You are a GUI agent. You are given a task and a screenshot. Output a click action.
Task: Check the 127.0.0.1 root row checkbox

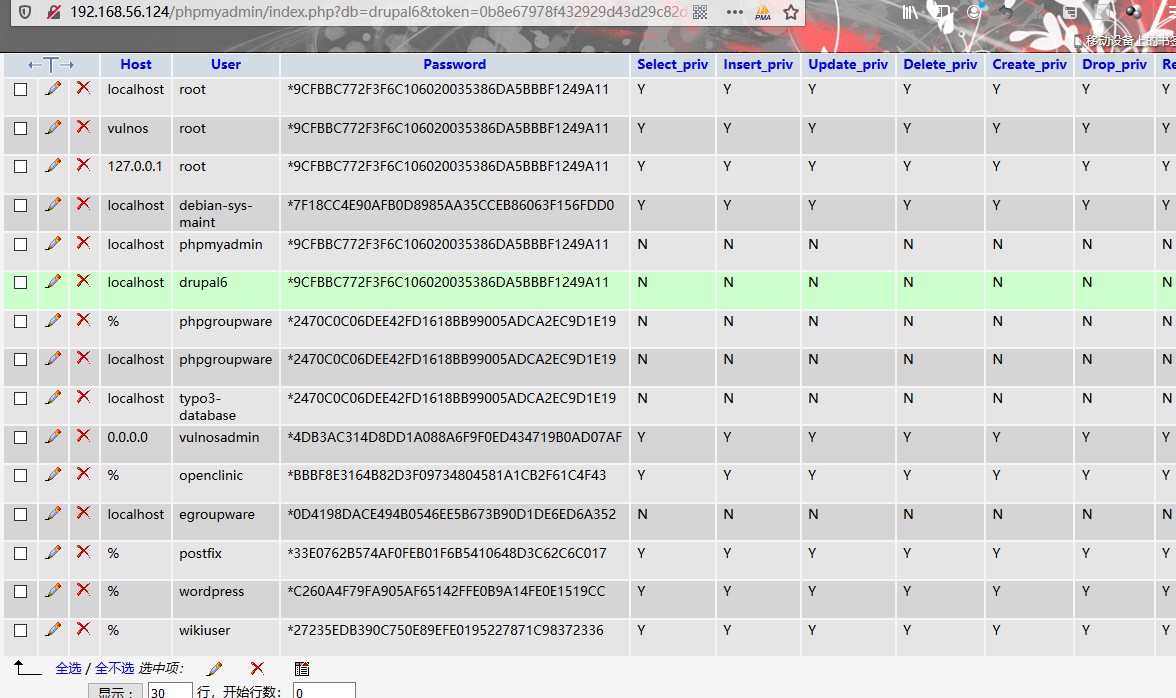[x=20, y=166]
